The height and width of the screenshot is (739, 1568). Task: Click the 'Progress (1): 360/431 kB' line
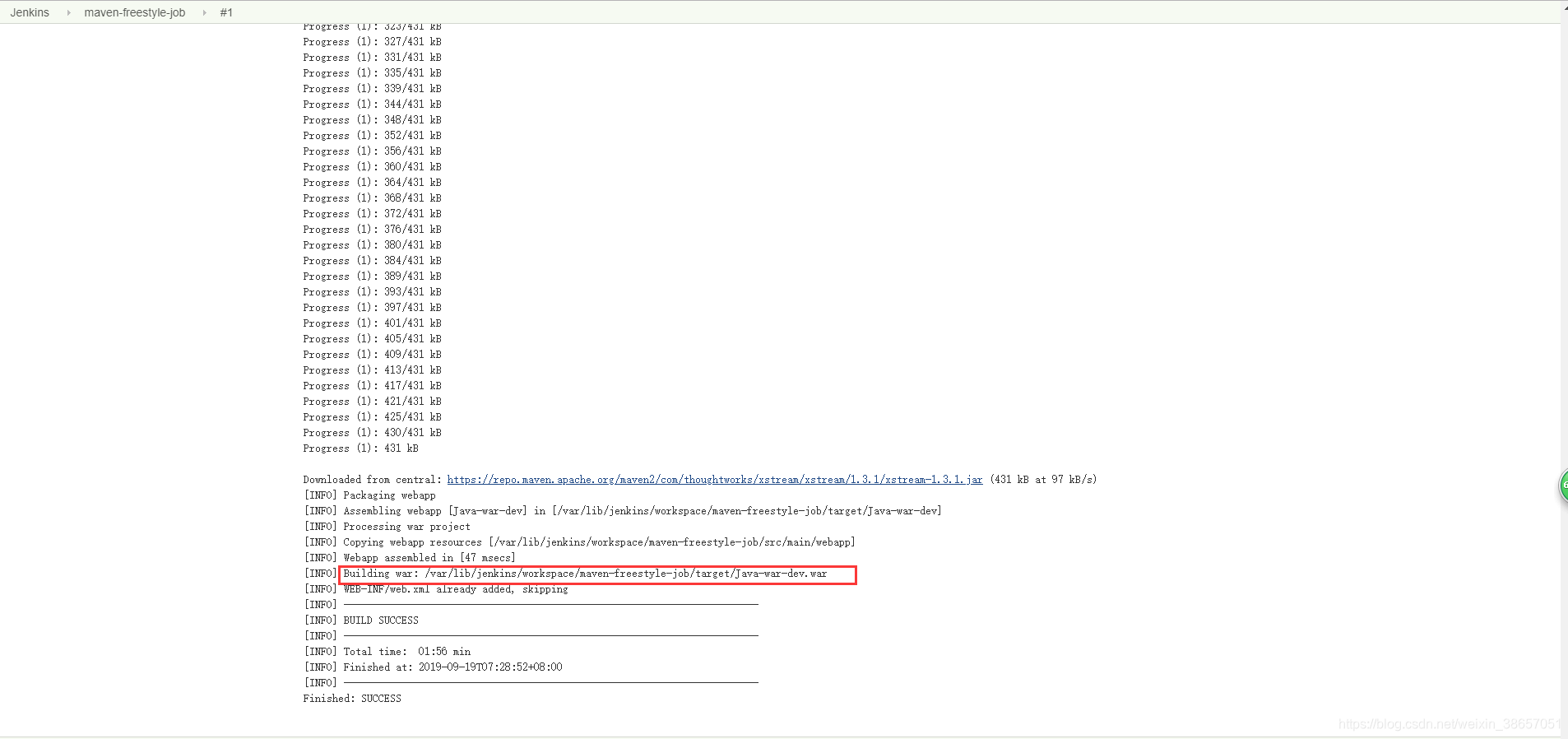pos(372,167)
